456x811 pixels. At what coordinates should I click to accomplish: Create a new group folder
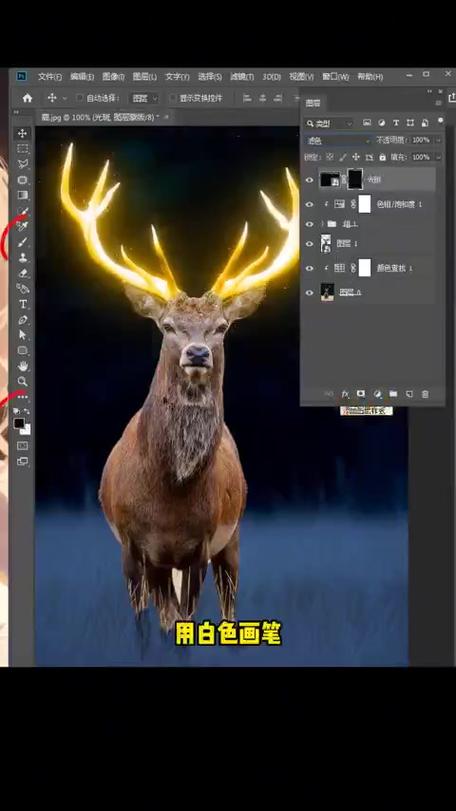tap(393, 394)
